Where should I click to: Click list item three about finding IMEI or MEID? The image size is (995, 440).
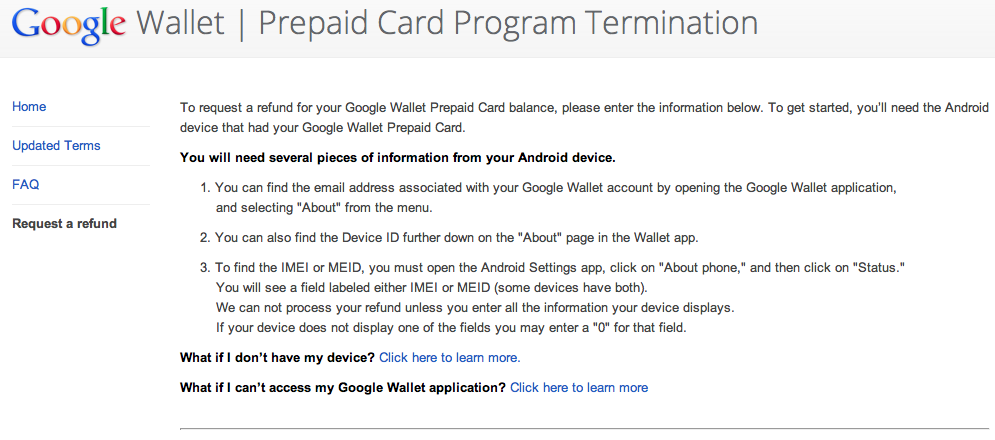pos(560,269)
